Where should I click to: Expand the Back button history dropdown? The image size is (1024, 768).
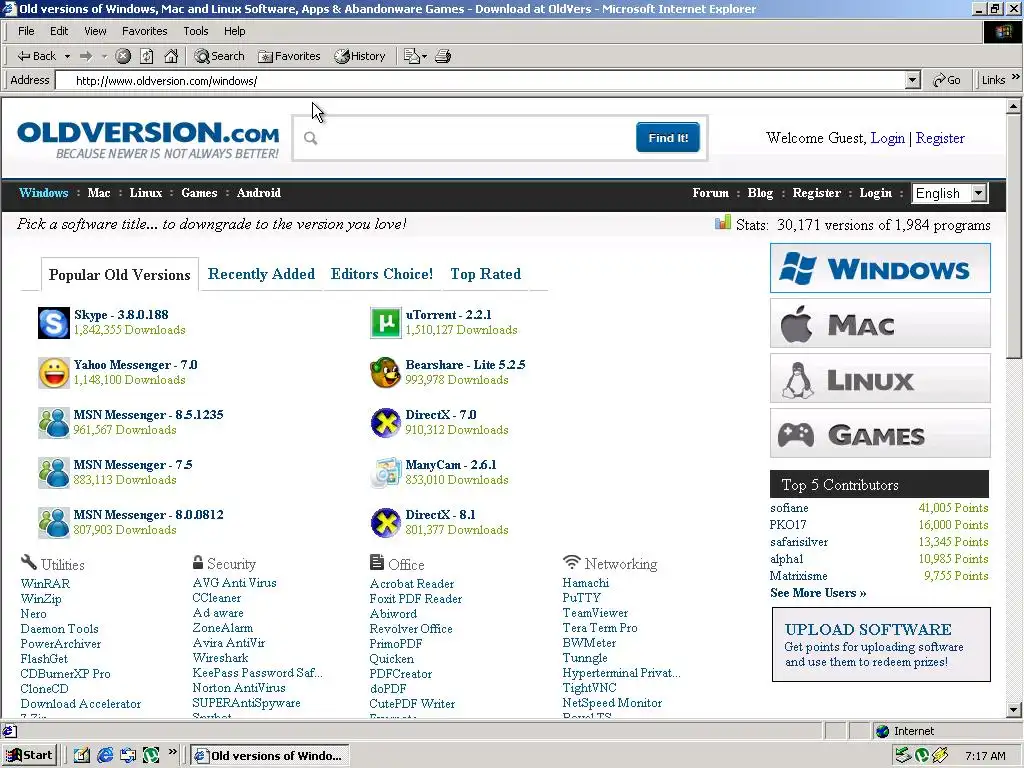[x=67, y=56]
